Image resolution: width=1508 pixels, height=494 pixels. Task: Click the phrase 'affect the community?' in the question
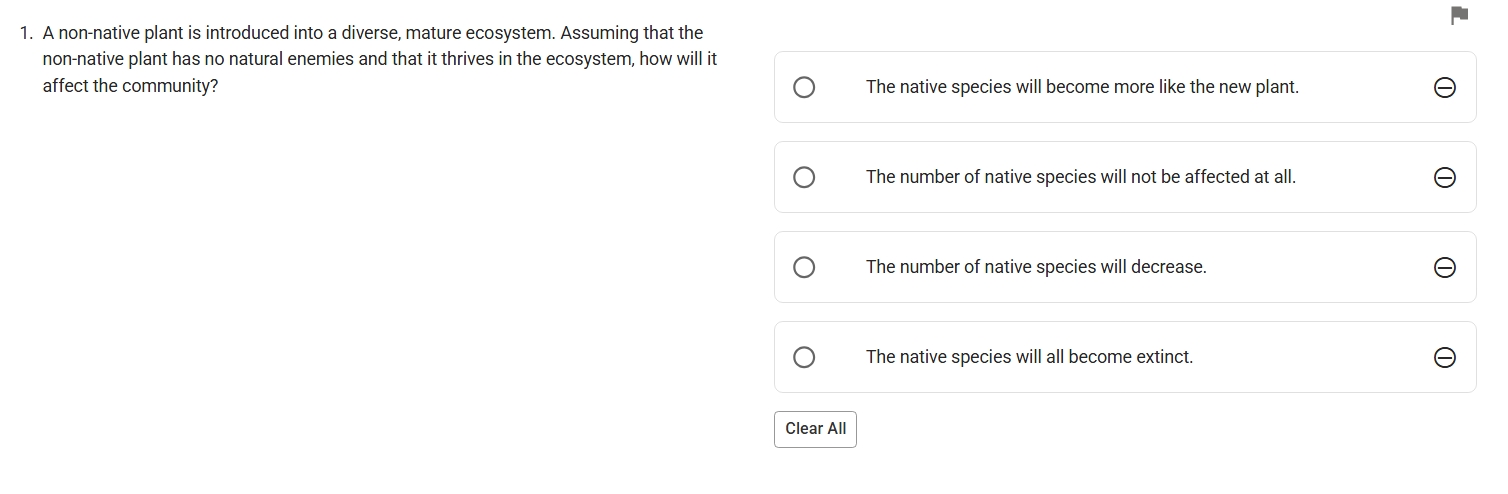(x=130, y=86)
